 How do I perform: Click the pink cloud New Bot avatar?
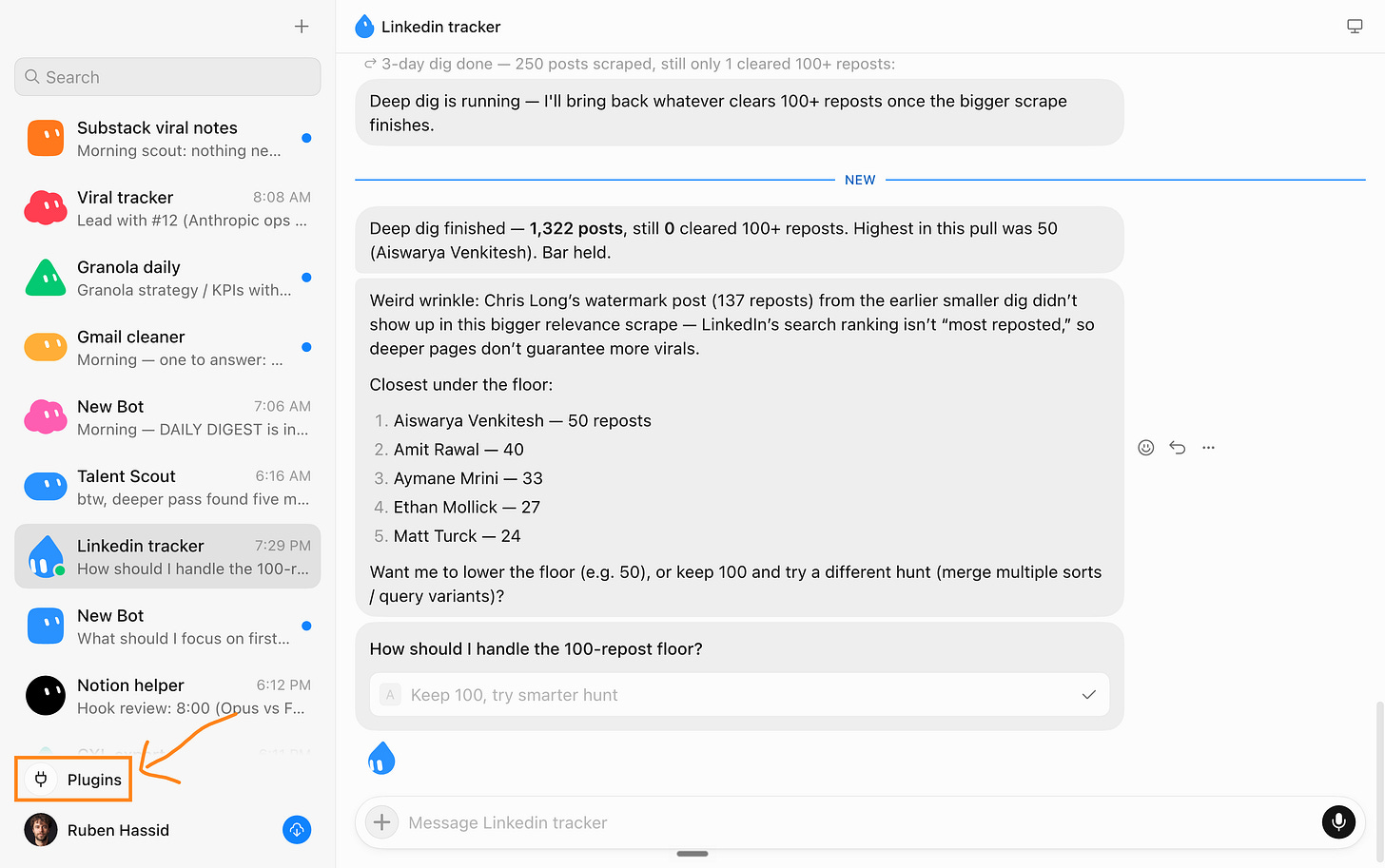[x=46, y=416]
